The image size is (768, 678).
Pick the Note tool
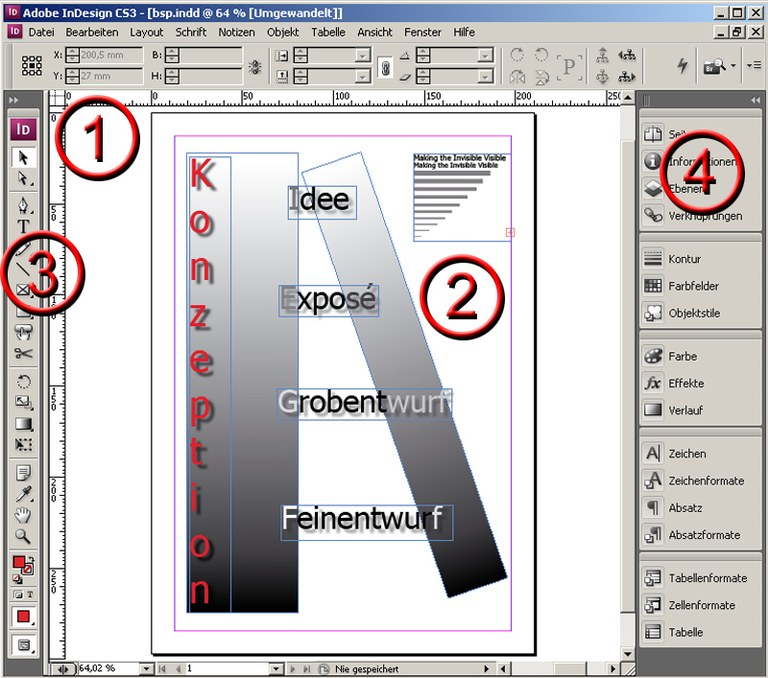coord(23,472)
